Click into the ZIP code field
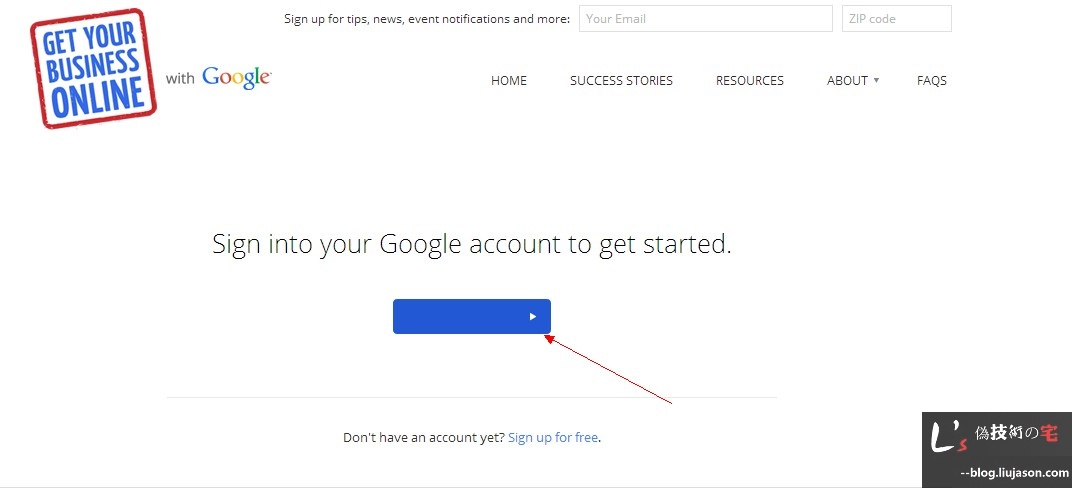 896,19
